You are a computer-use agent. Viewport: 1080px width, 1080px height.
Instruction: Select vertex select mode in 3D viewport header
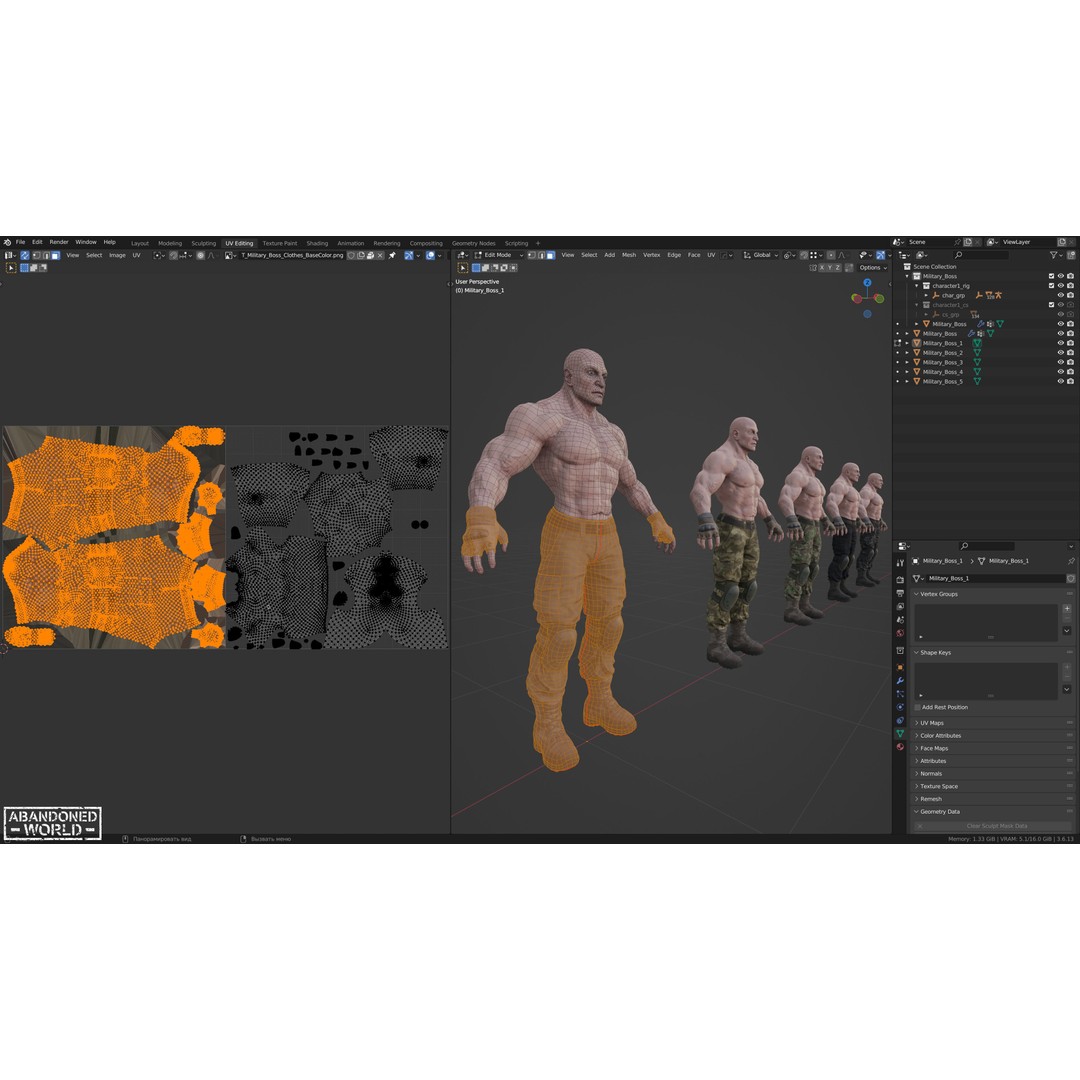(x=531, y=255)
